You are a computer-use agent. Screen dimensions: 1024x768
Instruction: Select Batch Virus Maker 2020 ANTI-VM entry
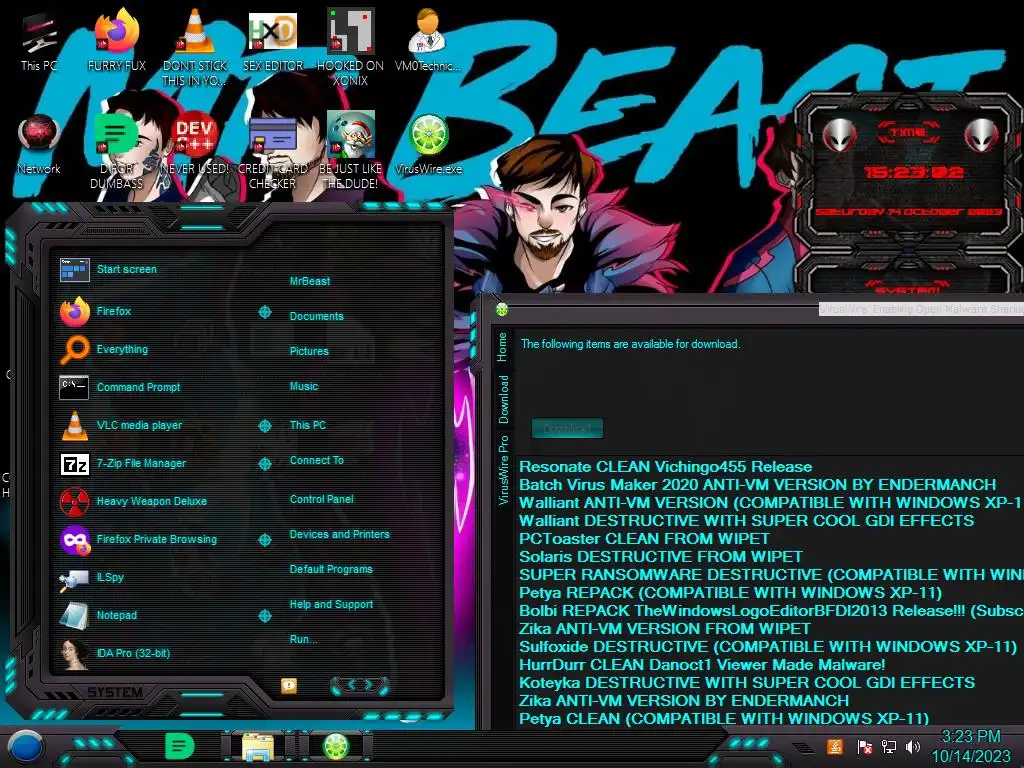click(757, 485)
